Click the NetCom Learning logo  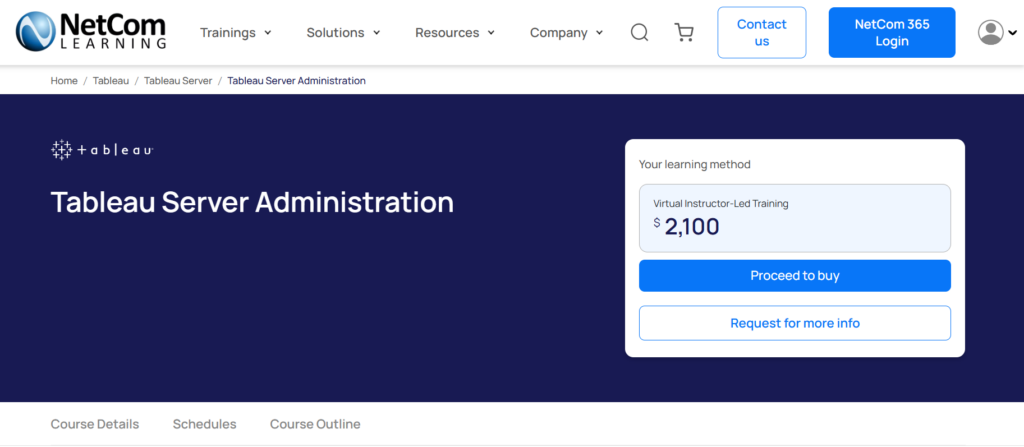91,32
